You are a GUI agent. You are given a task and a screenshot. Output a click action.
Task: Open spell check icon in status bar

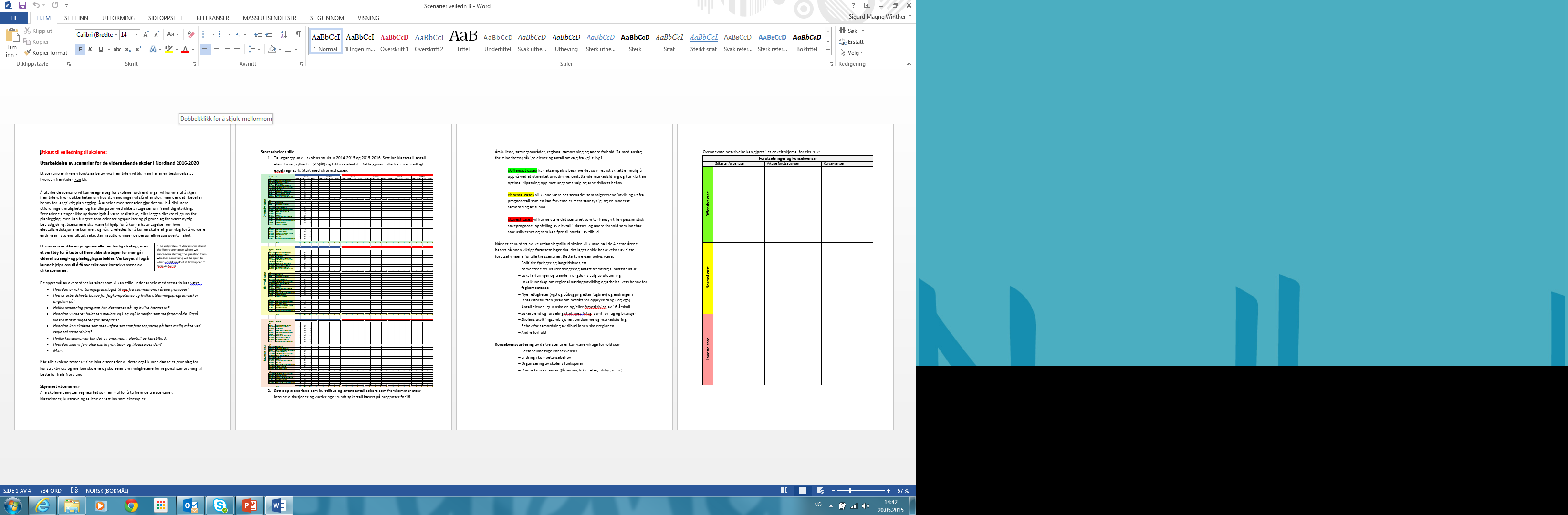[x=74, y=491]
